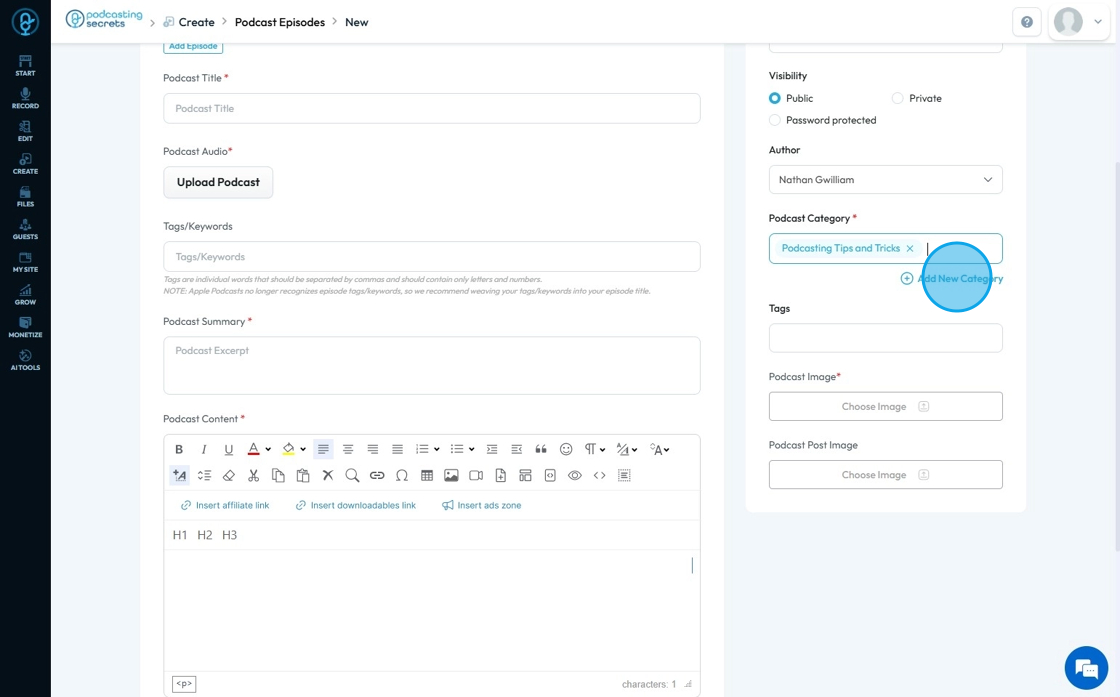1120x697 pixels.
Task: Open the AI TOOLS sidebar section
Action: click(x=25, y=360)
